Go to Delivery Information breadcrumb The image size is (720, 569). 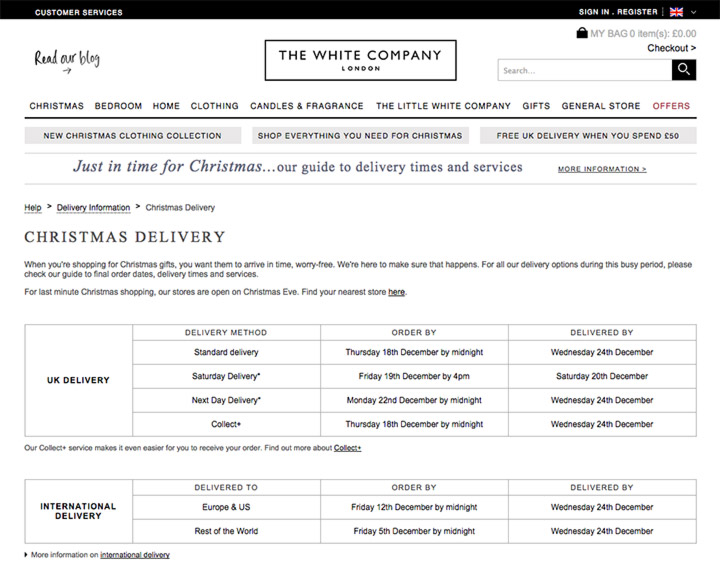(x=93, y=208)
